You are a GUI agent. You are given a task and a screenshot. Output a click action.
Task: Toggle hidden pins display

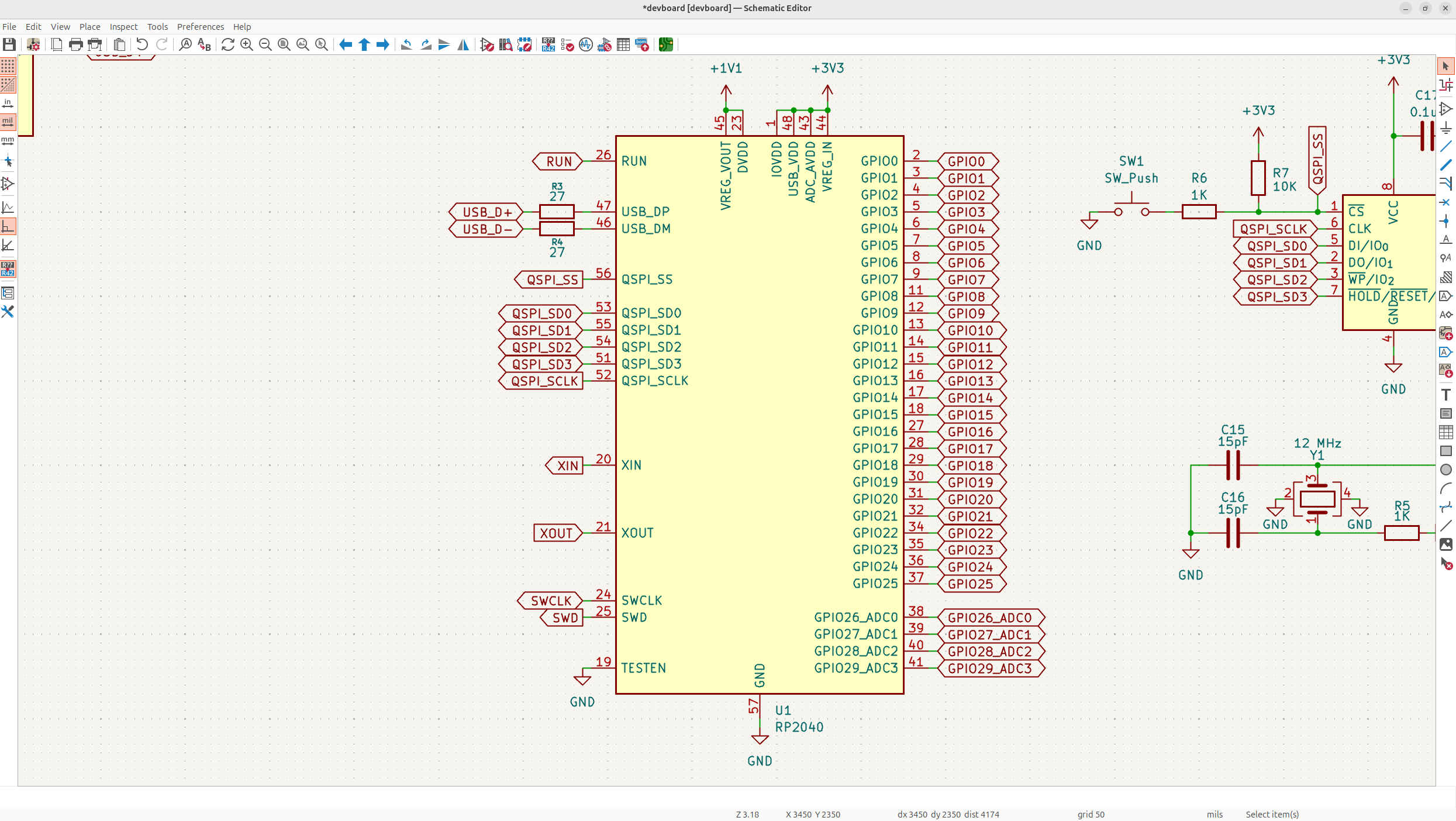point(8,184)
